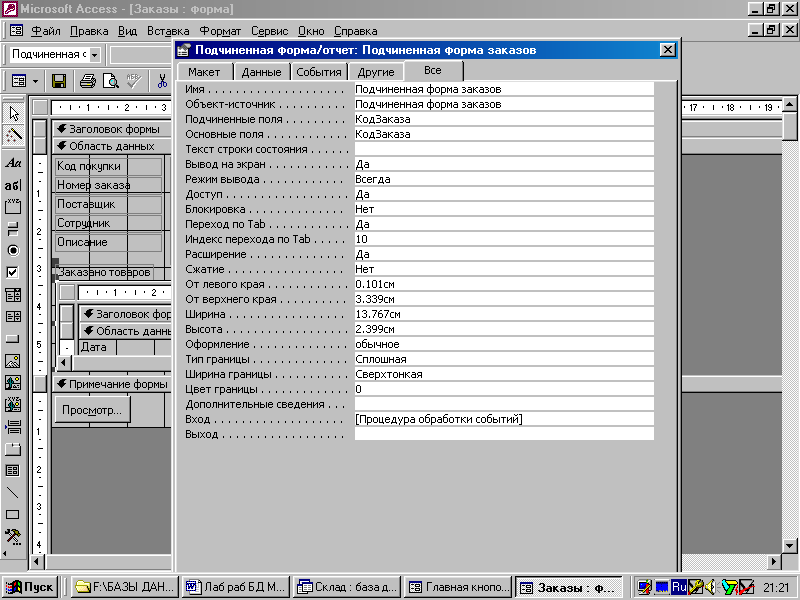Select the Command Button tool in toolbox
The width and height of the screenshot is (800, 600).
pyautogui.click(x=13, y=339)
